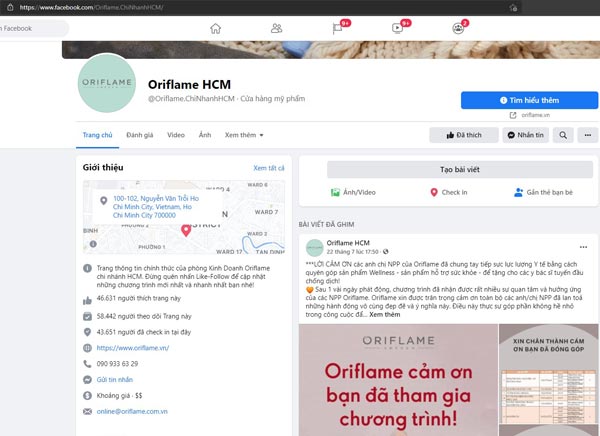Click the phone icon in Giới thiệu

(x=87, y=364)
